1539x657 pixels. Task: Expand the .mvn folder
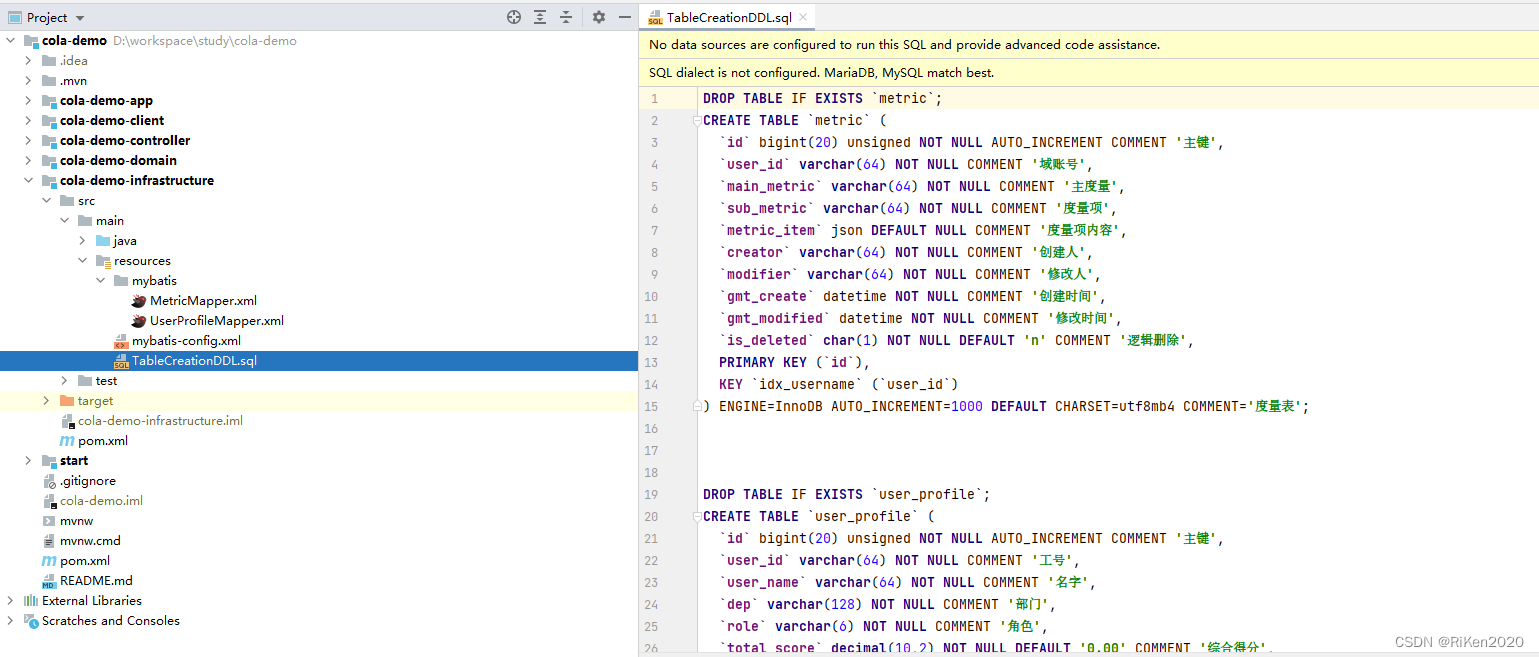tap(29, 81)
